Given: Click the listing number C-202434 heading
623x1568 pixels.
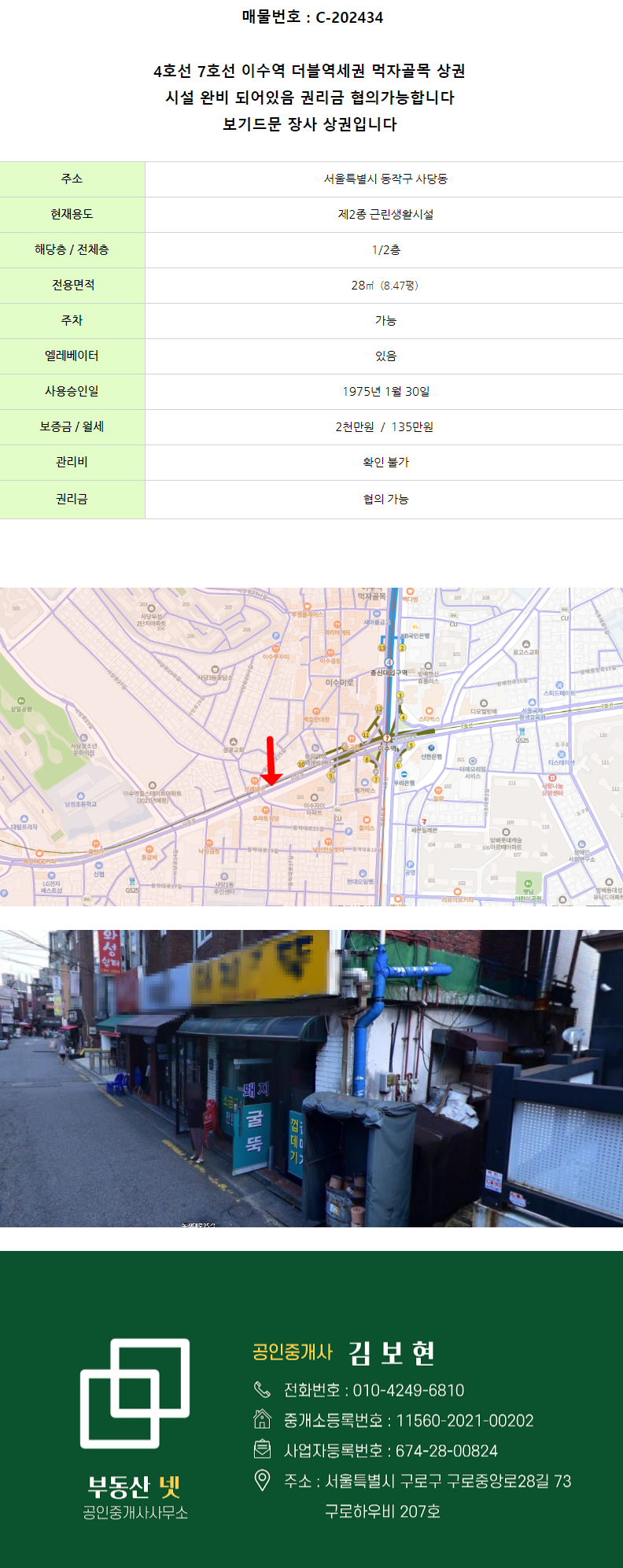Looking at the screenshot, I should [312, 17].
